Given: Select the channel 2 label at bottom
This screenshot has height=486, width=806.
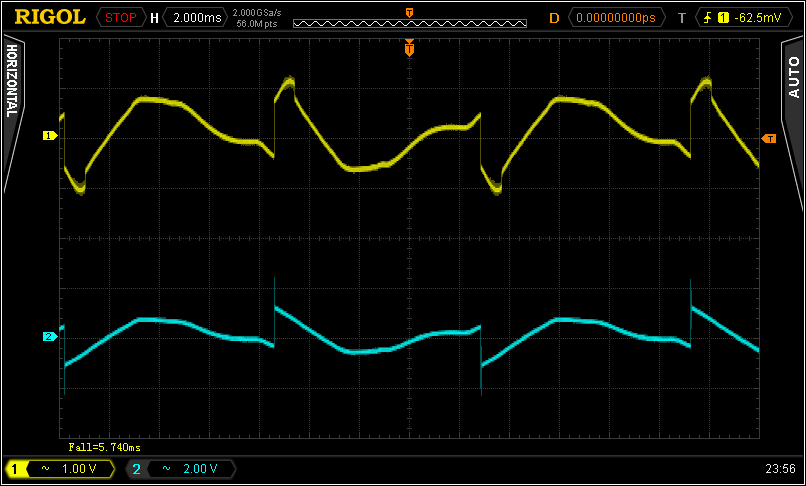Looking at the screenshot, I should [x=136, y=469].
